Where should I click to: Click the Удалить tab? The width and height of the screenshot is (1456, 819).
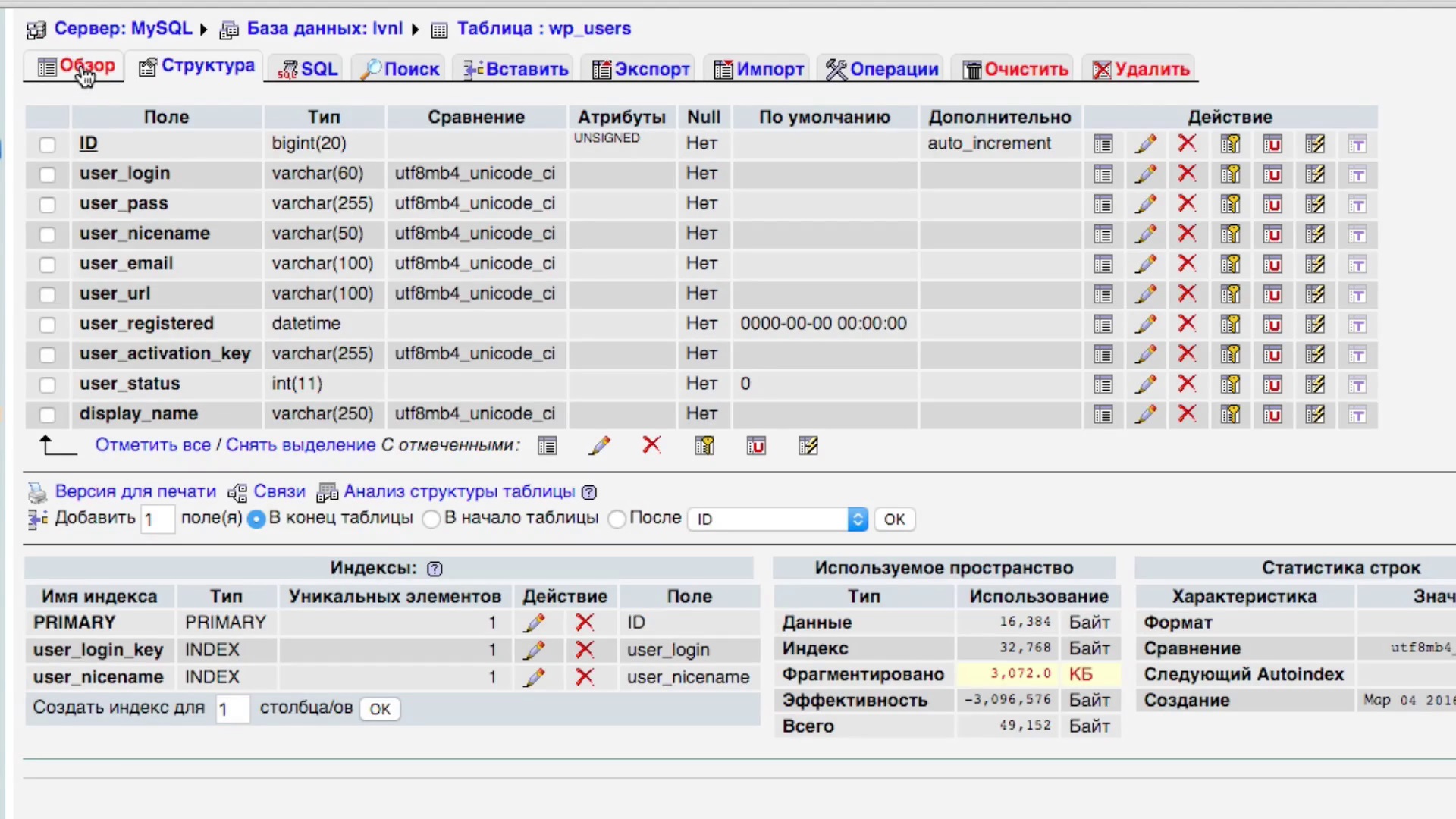click(x=1141, y=69)
